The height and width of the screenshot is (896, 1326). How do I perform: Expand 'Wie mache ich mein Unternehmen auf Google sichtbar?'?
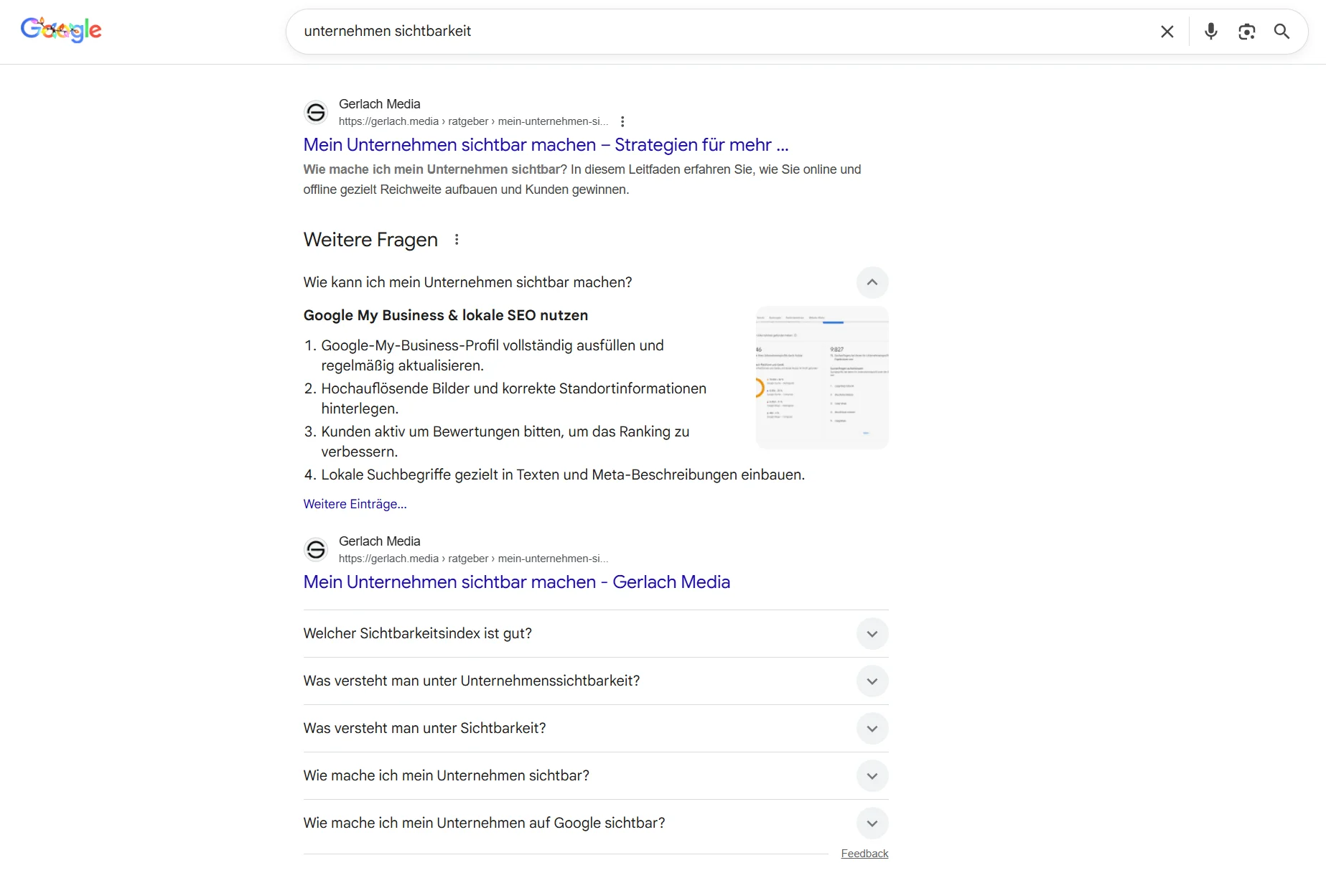872,823
